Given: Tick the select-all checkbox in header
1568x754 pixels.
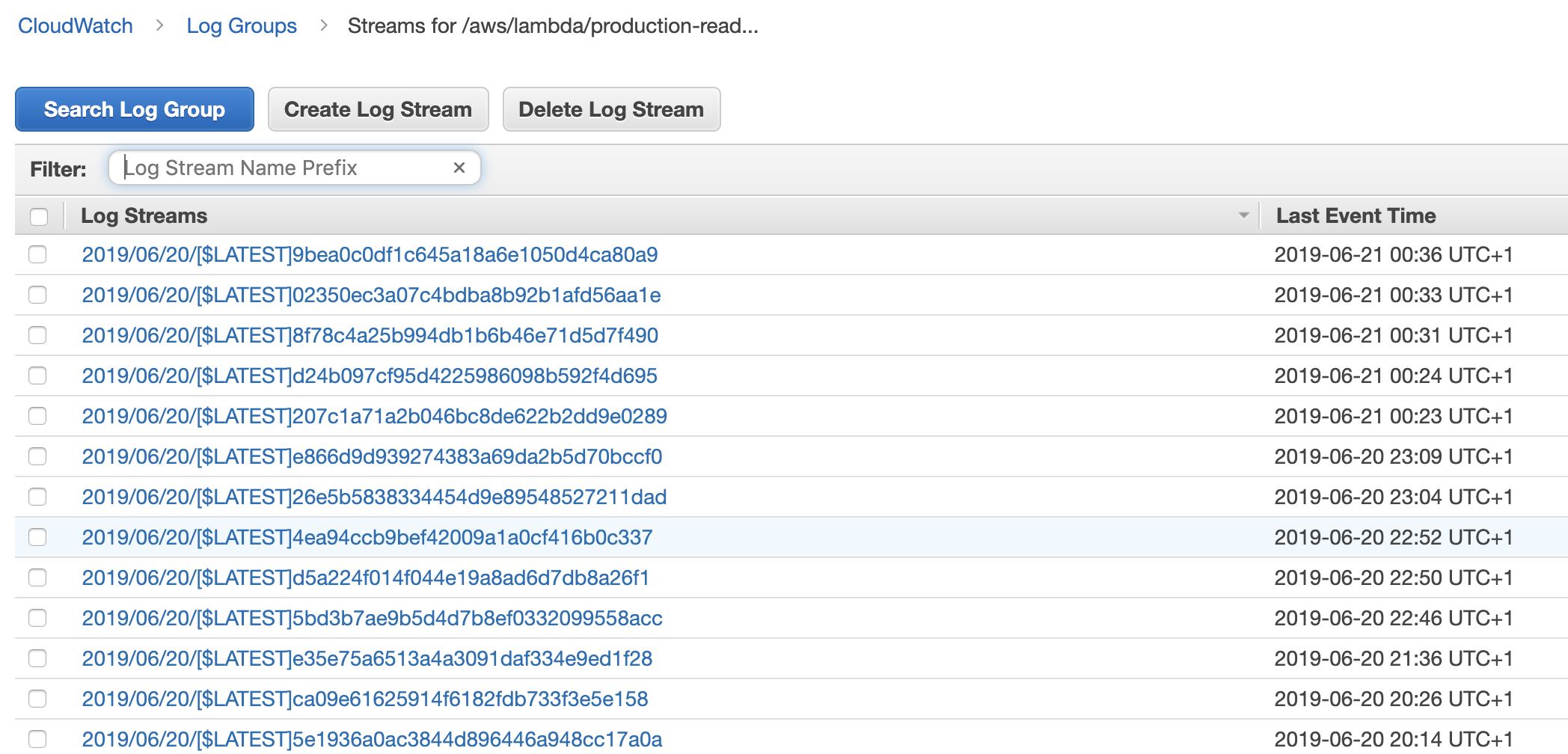Looking at the screenshot, I should (x=39, y=216).
